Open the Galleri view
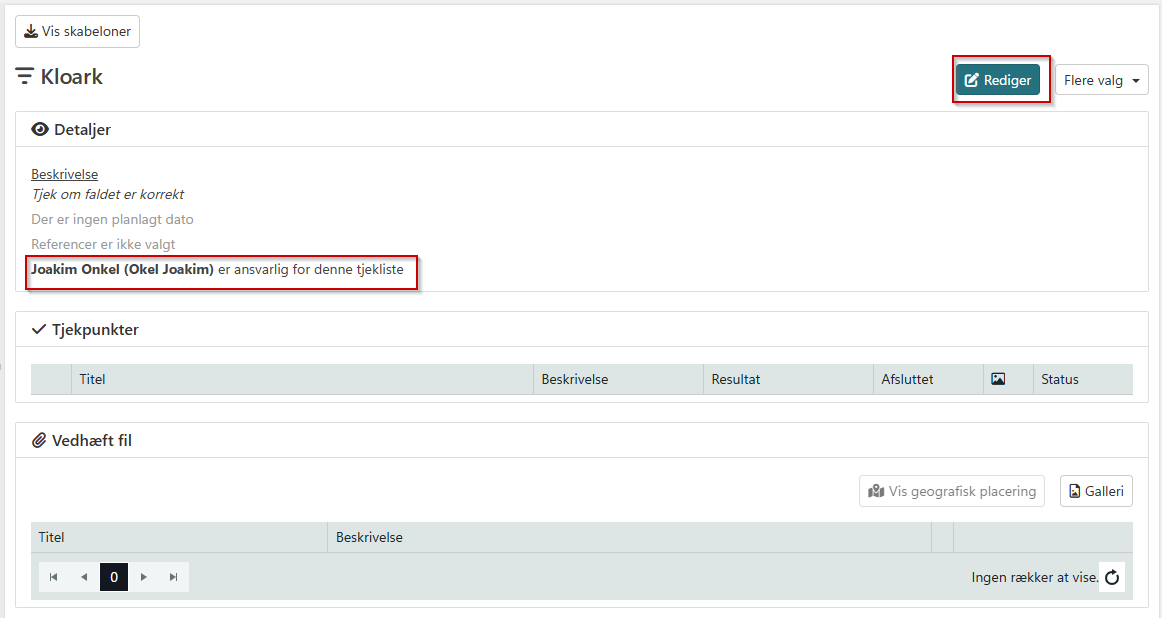1162x618 pixels. [1096, 491]
